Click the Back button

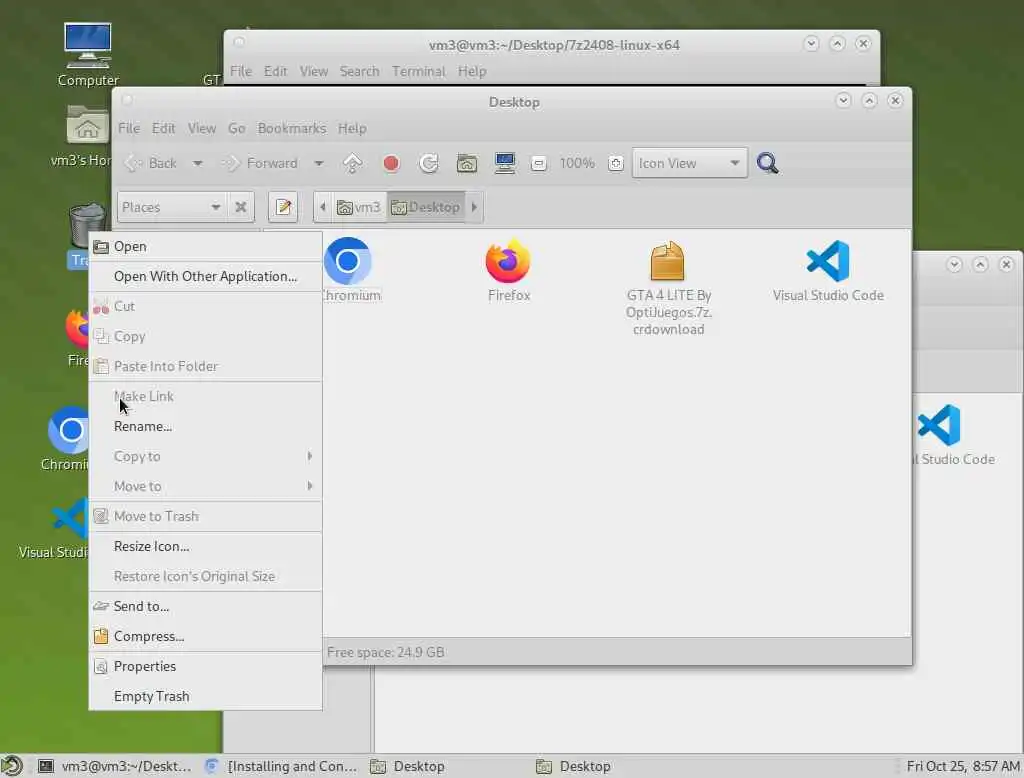click(150, 163)
